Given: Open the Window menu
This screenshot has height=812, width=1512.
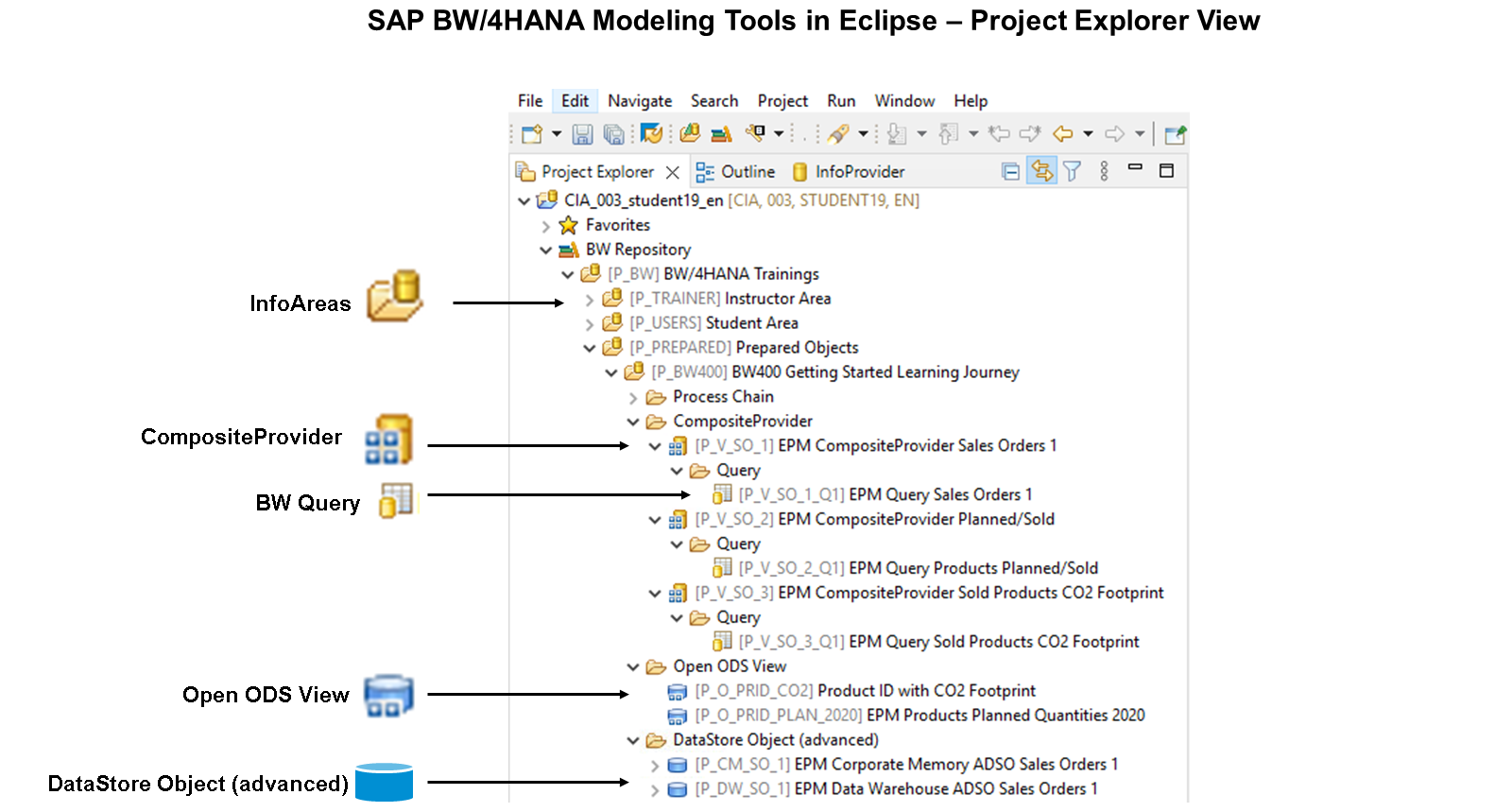Looking at the screenshot, I should pos(904,101).
